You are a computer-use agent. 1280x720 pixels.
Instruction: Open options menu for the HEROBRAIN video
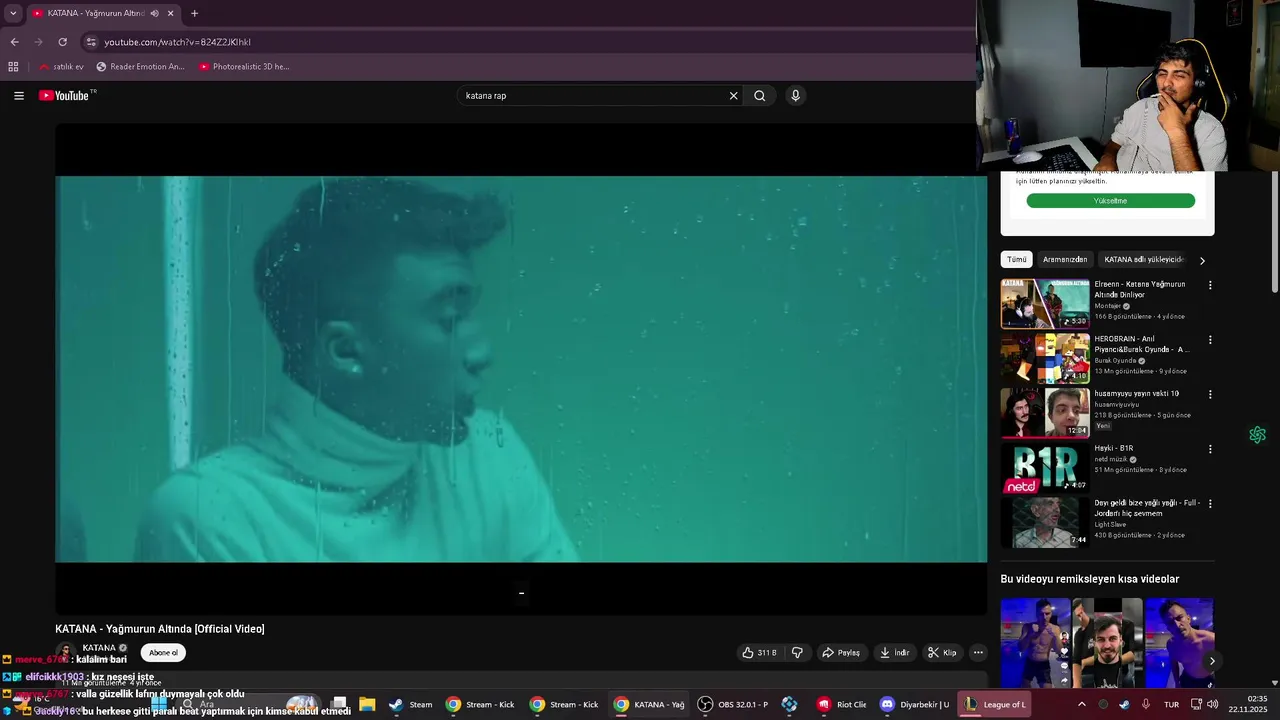point(1210,340)
